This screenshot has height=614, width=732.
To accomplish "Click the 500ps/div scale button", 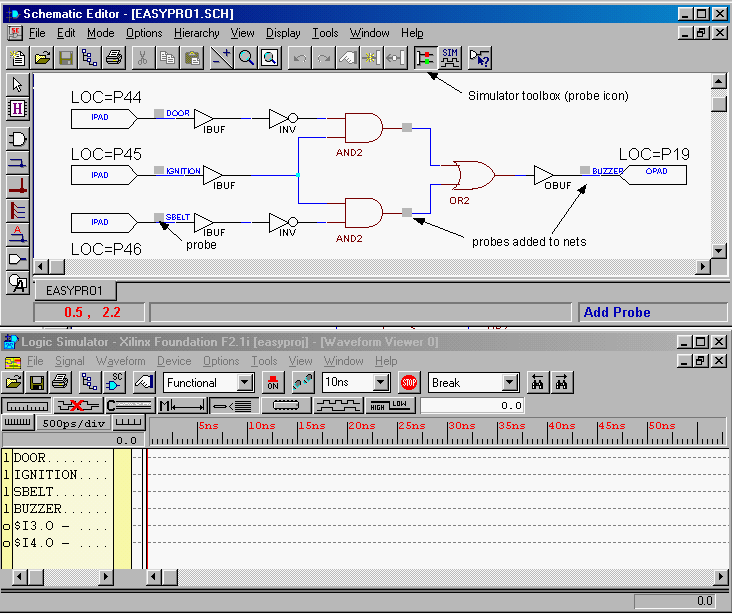I will point(75,423).
